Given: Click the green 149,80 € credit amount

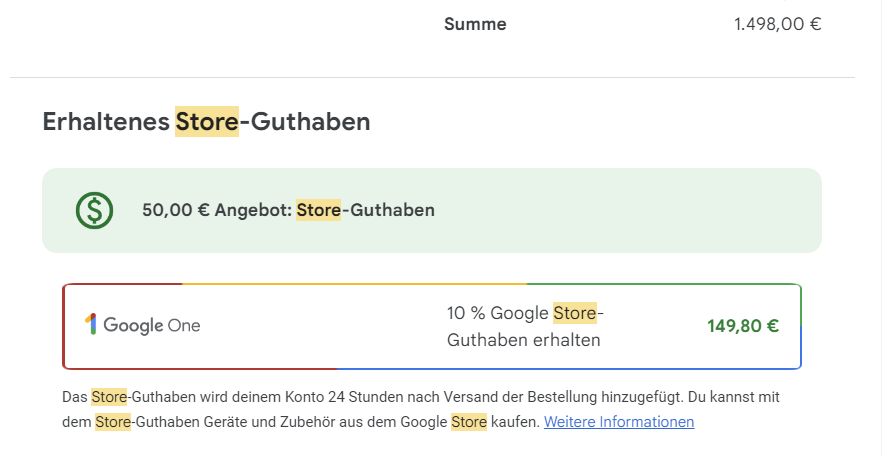Looking at the screenshot, I should click(743, 325).
